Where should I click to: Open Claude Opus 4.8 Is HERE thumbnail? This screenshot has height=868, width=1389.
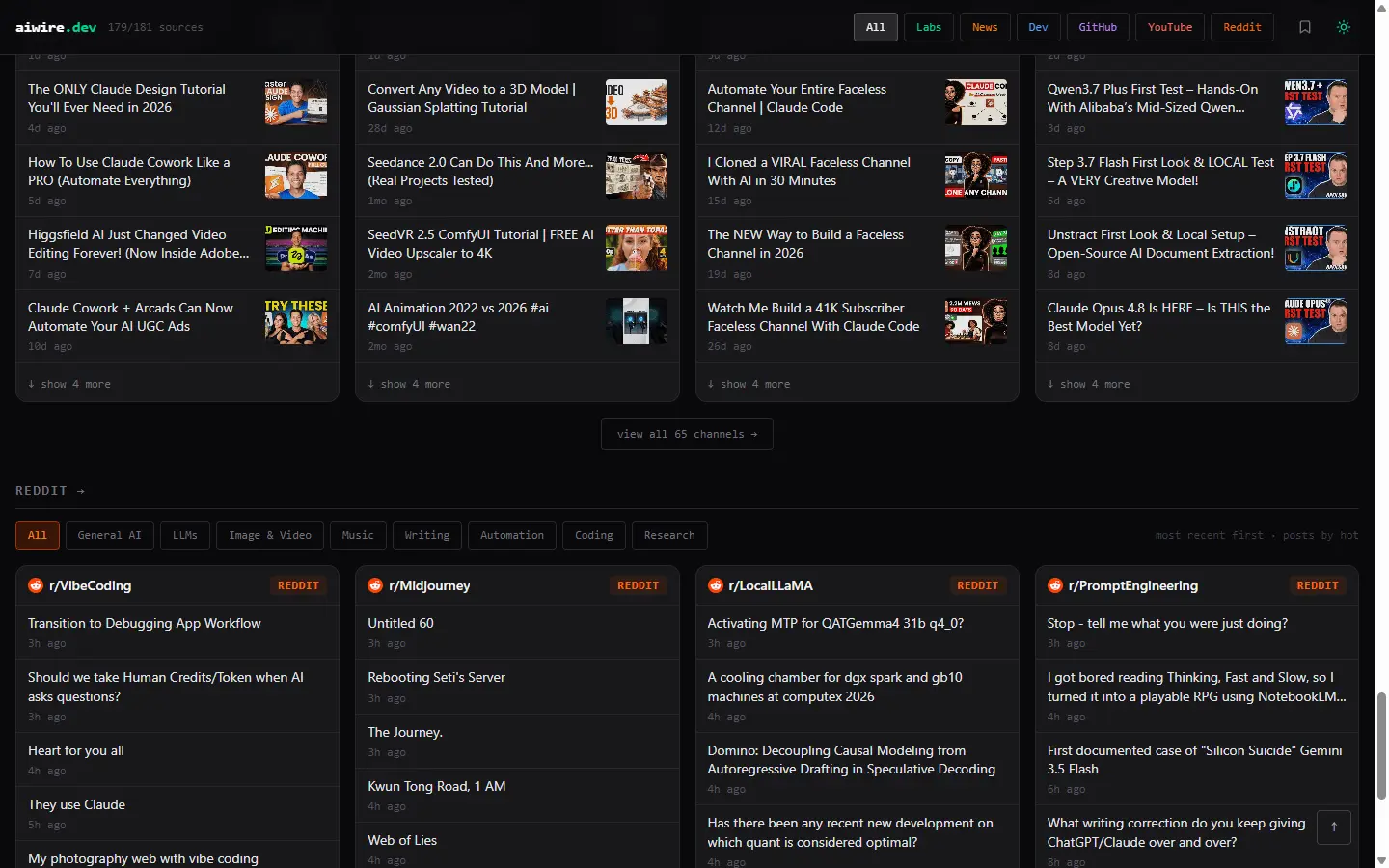1316,321
